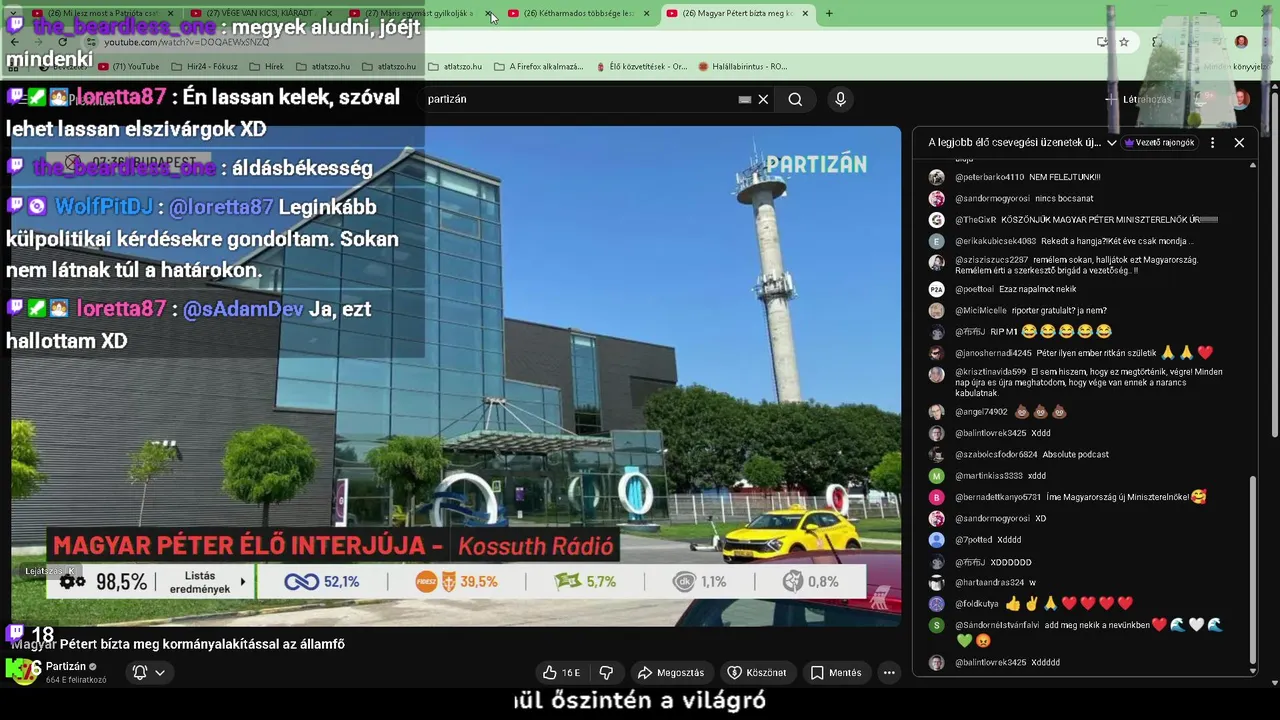Close the Magyar Pétert bízta meg tab
The height and width of the screenshot is (720, 1280).
(805, 13)
